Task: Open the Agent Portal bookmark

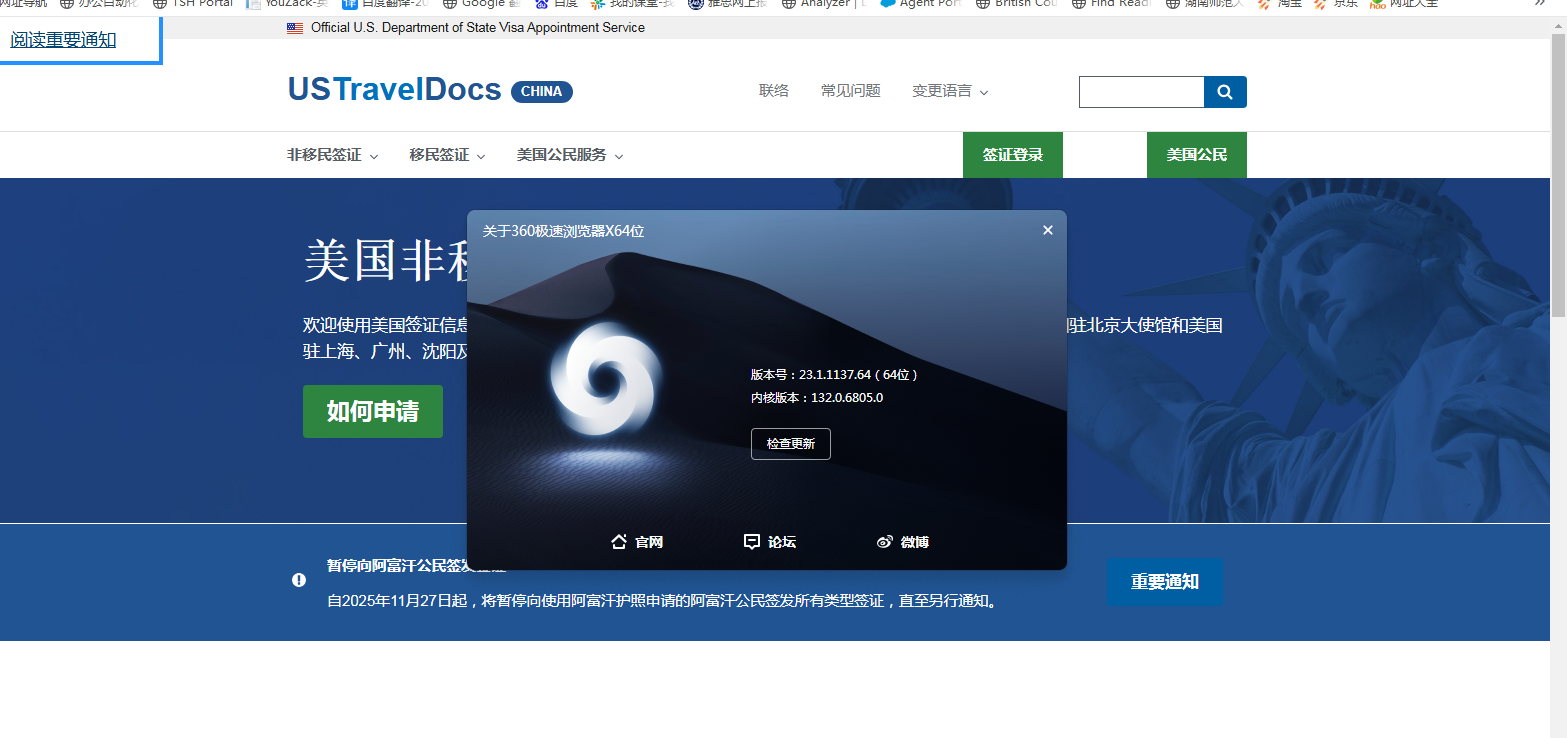Action: [921, 4]
